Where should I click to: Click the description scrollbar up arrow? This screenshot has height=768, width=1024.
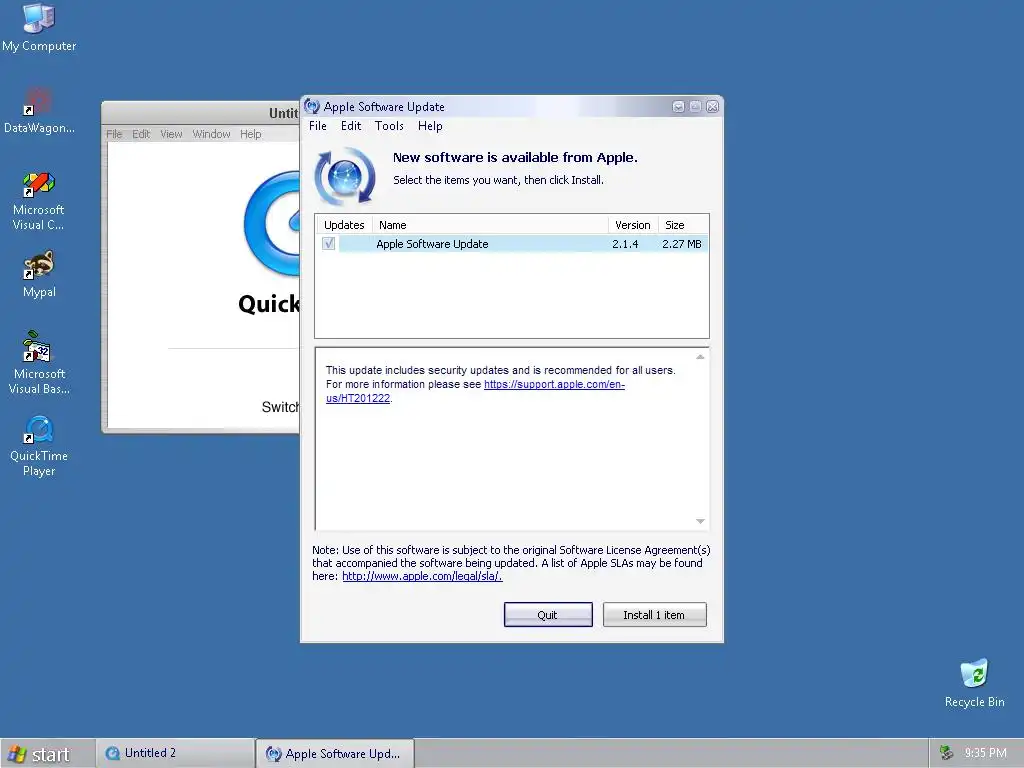(700, 357)
